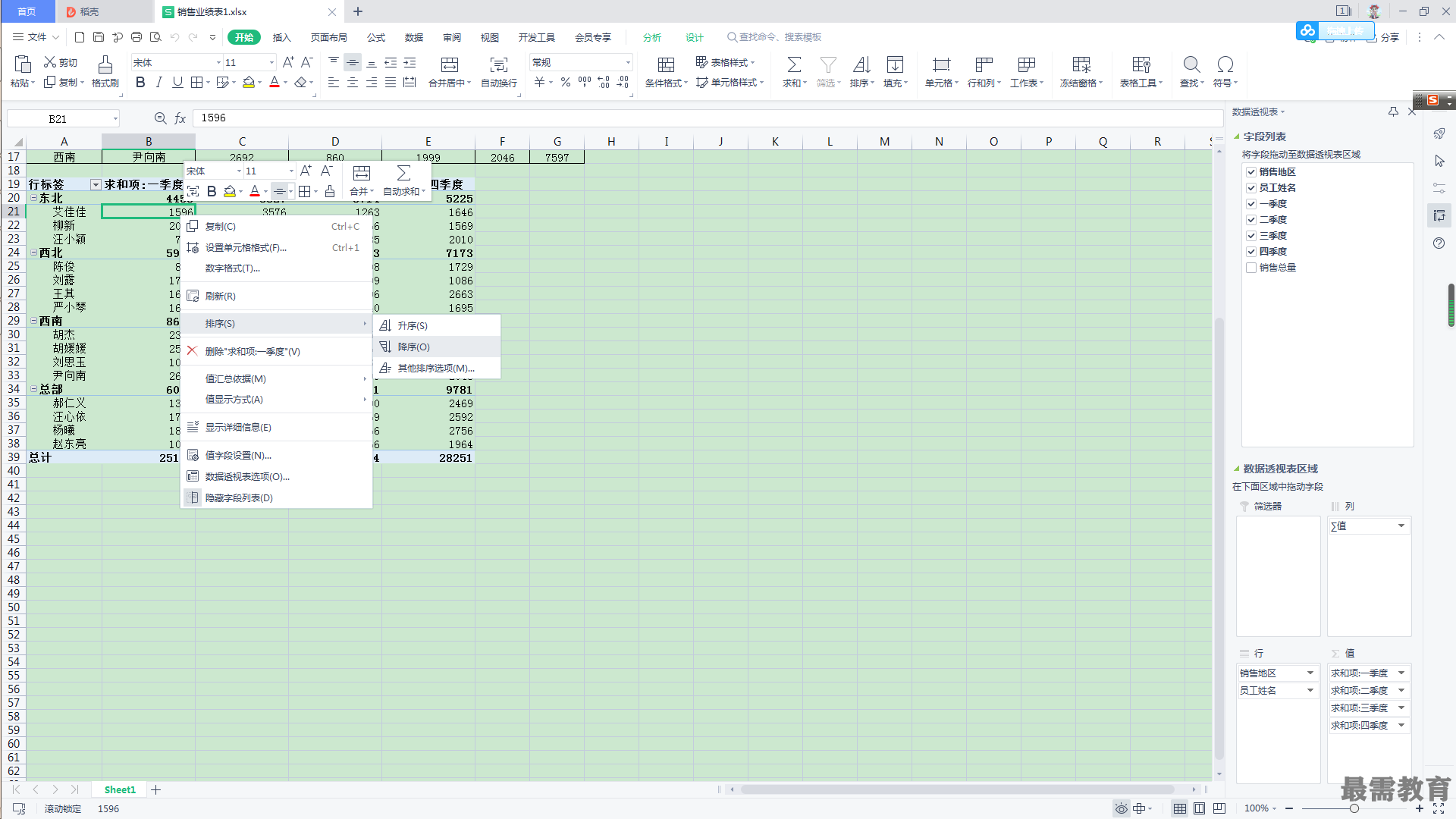Click the Filter funnel icon
Screen dimensions: 1456x819
(x=828, y=64)
